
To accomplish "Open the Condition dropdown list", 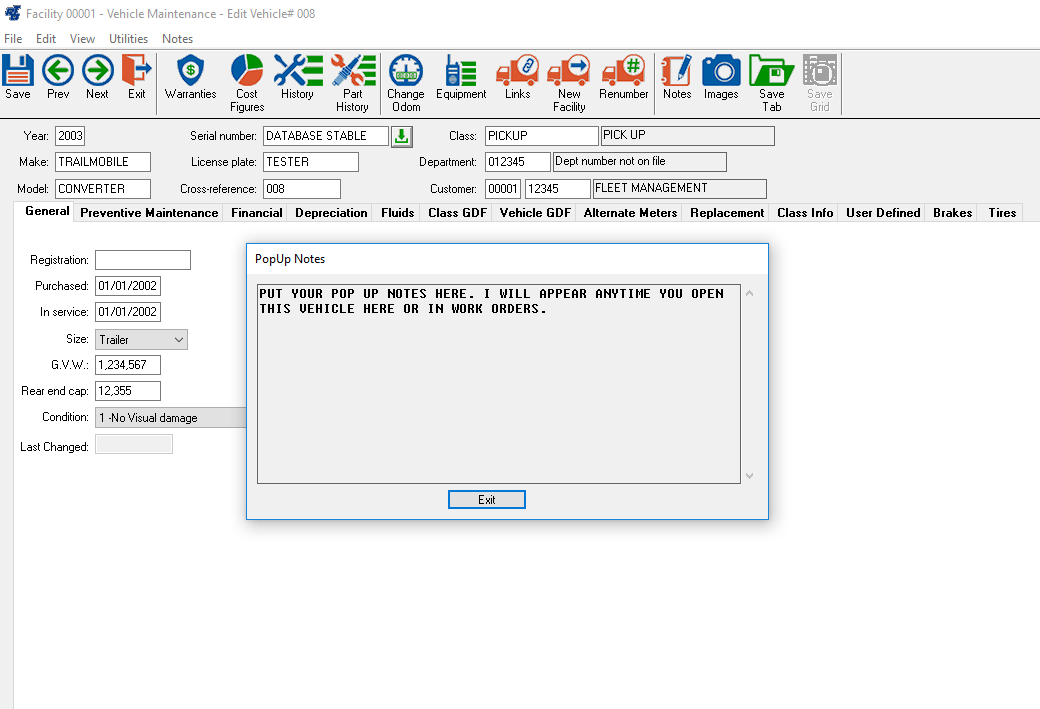I will pyautogui.click(x=170, y=418).
